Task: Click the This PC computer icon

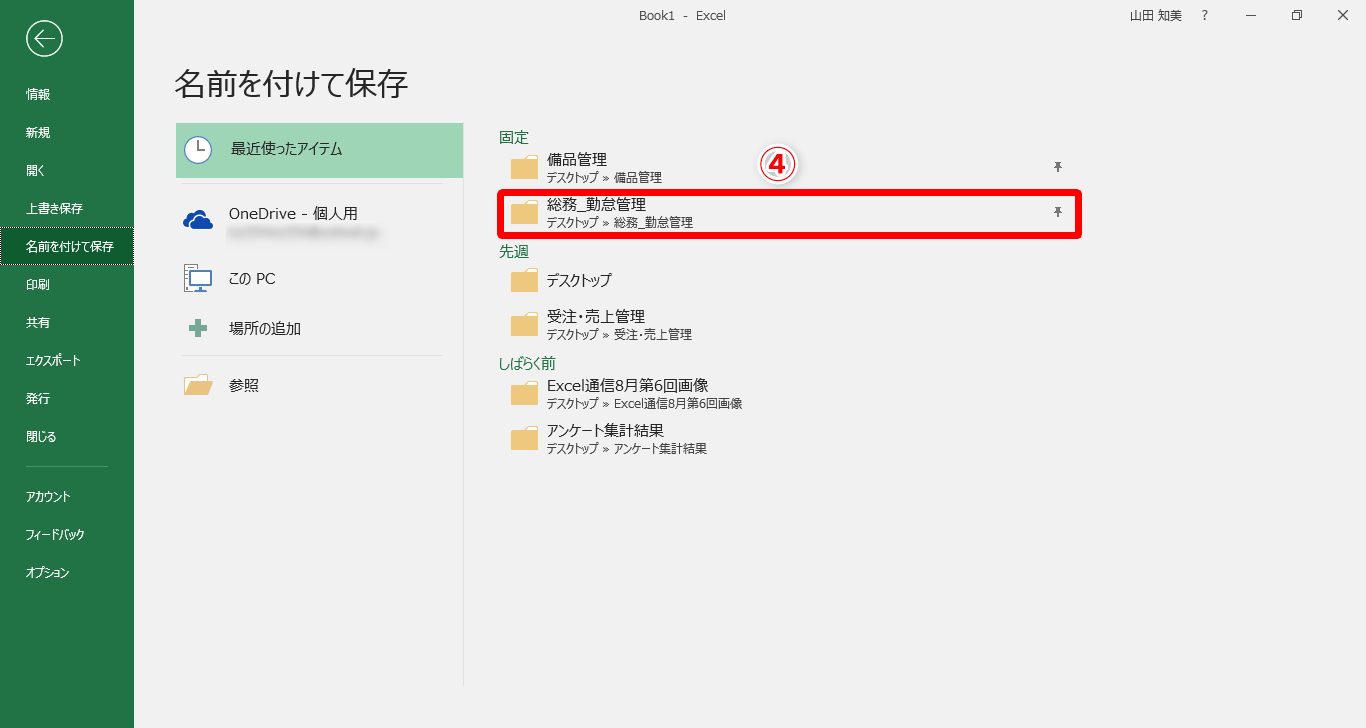Action: [198, 278]
